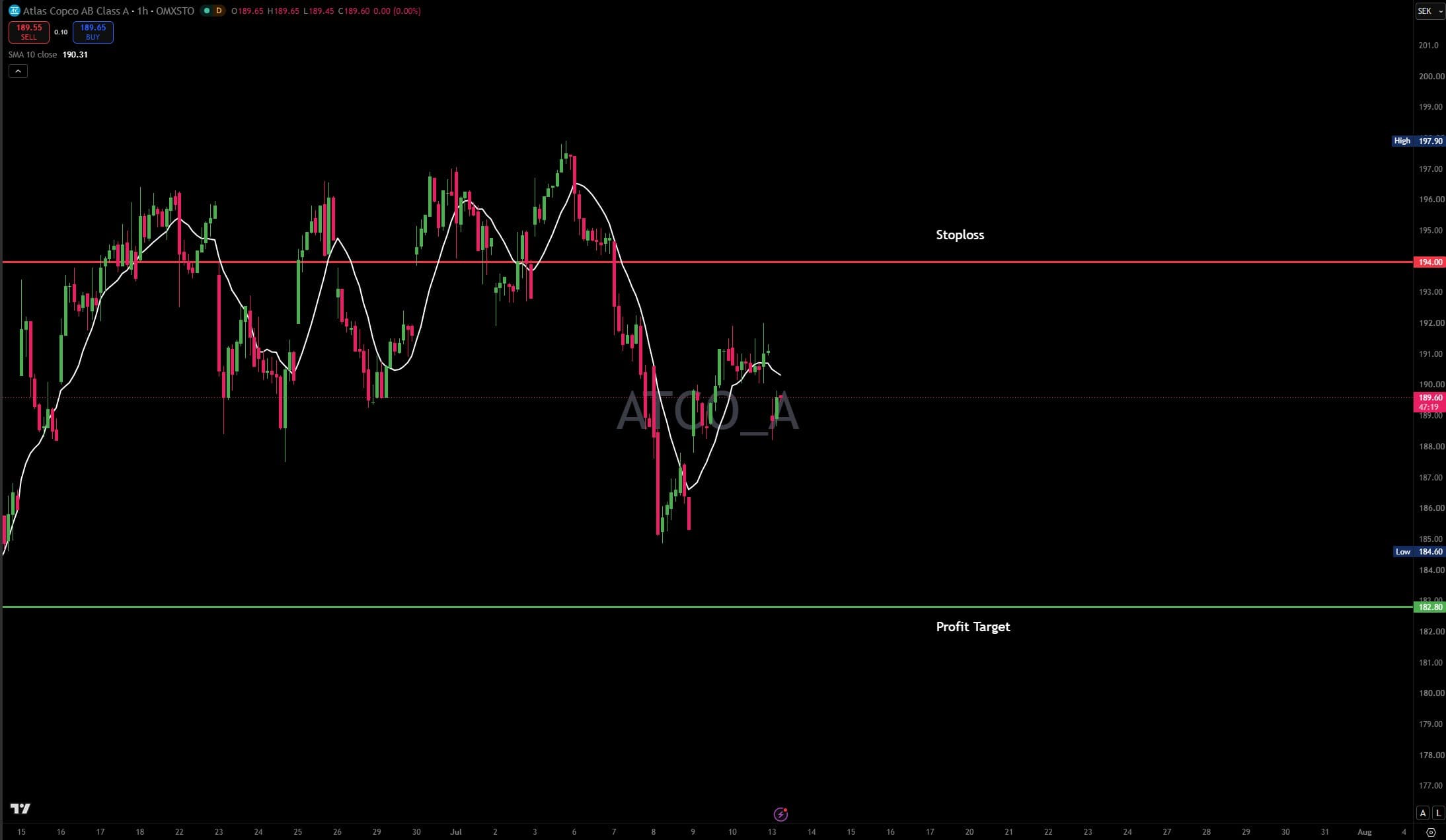
Task: Click the Open value O189.65
Action: (x=247, y=11)
